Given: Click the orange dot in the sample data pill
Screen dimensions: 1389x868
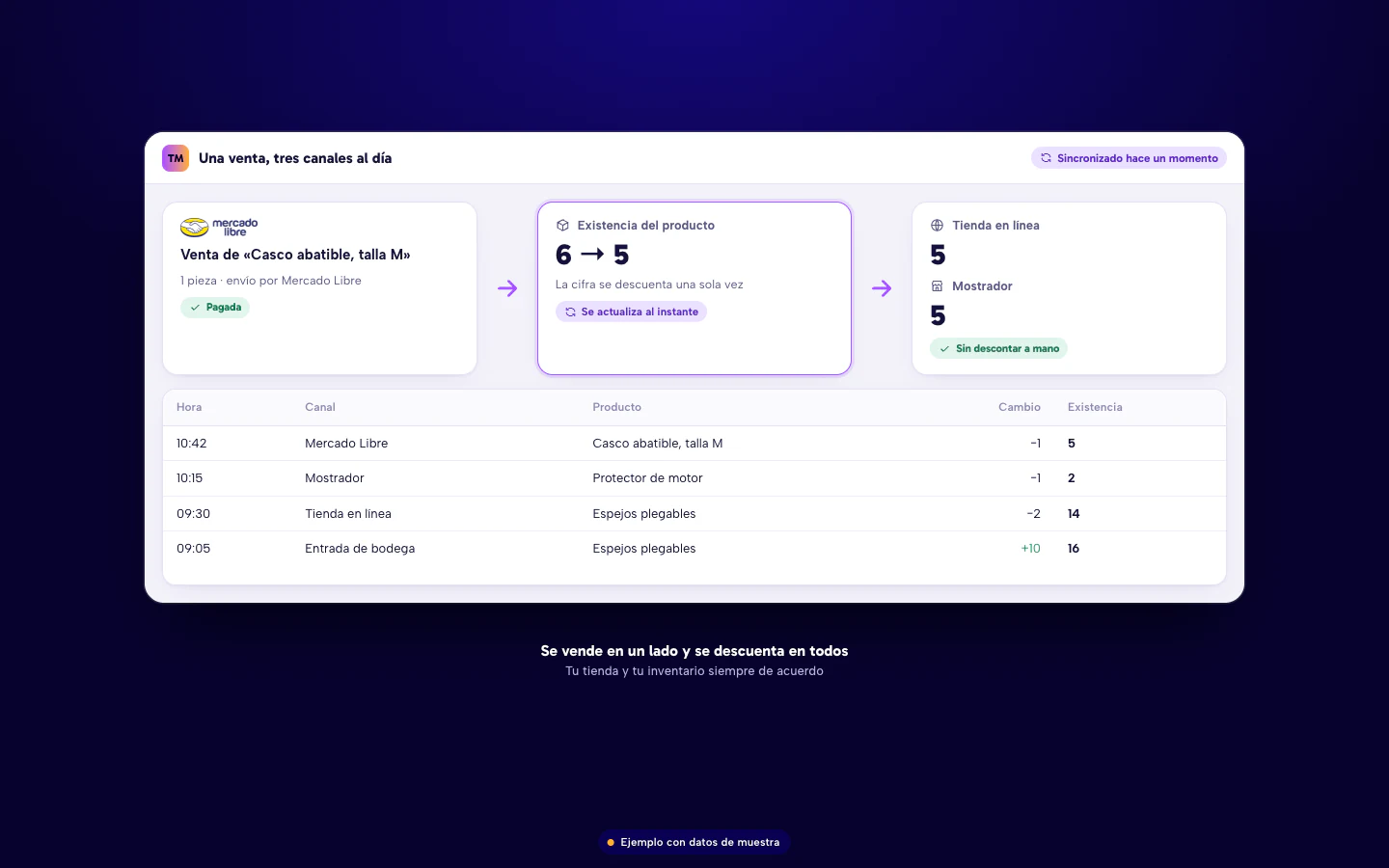Looking at the screenshot, I should point(611,842).
